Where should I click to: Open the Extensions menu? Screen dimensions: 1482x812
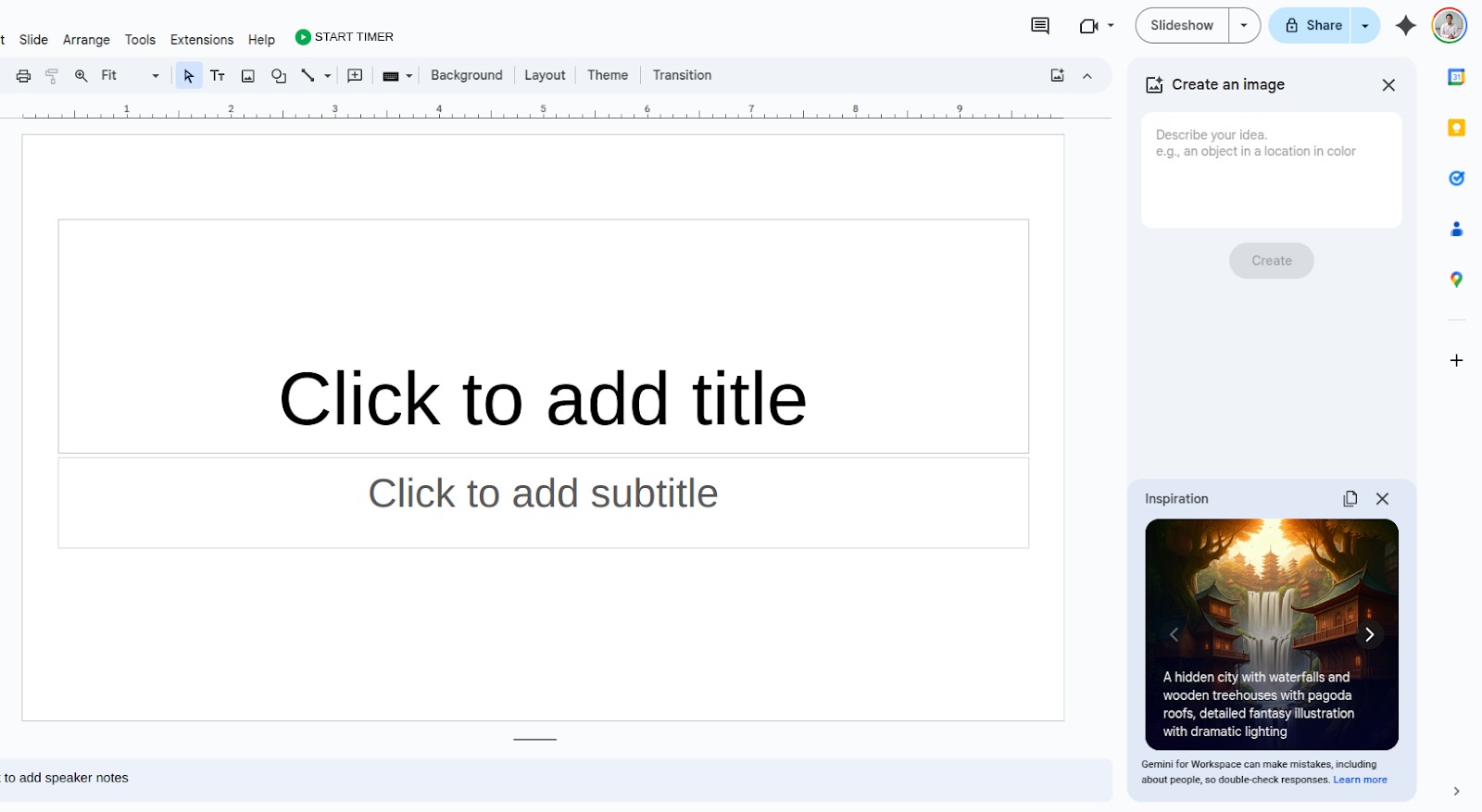(x=202, y=40)
